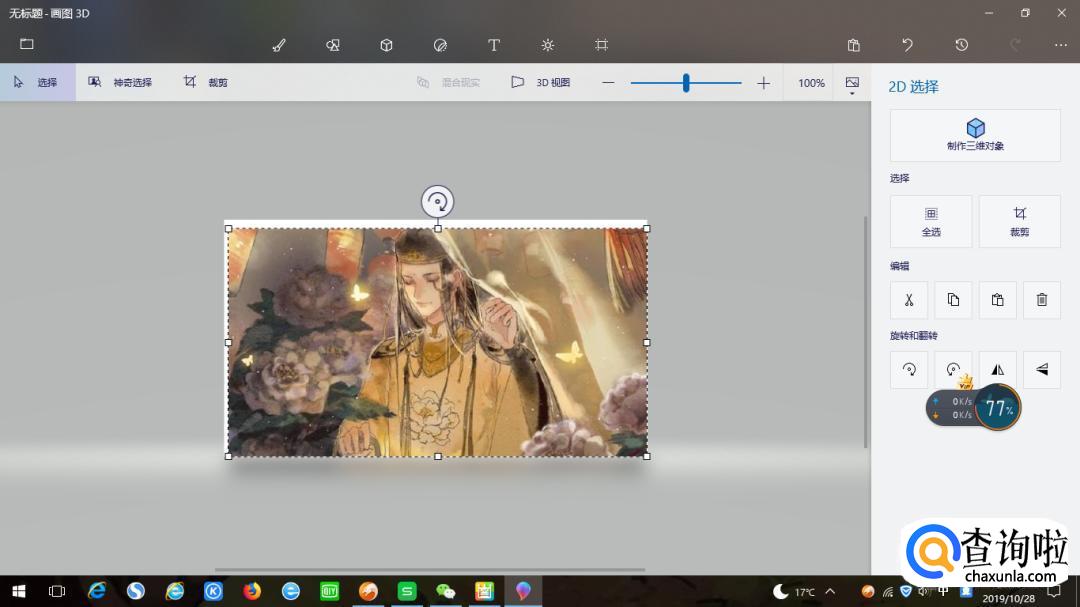Open the 3D shapes cube tool
Screen dimensions: 1080x607
pyautogui.click(x=386, y=45)
